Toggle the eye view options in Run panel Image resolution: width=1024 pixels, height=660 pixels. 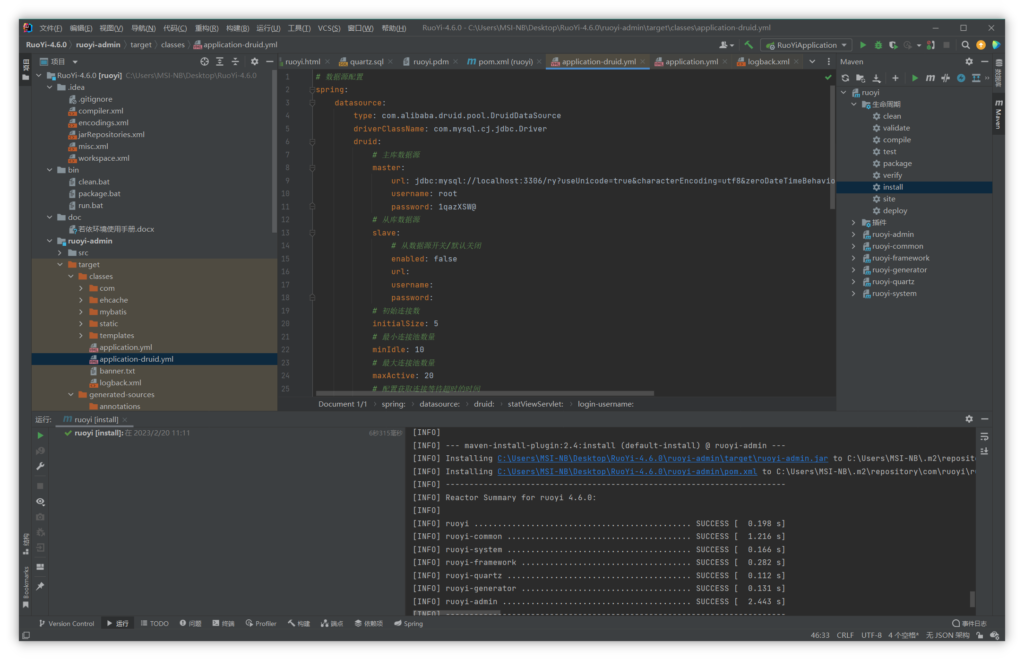pyautogui.click(x=40, y=501)
